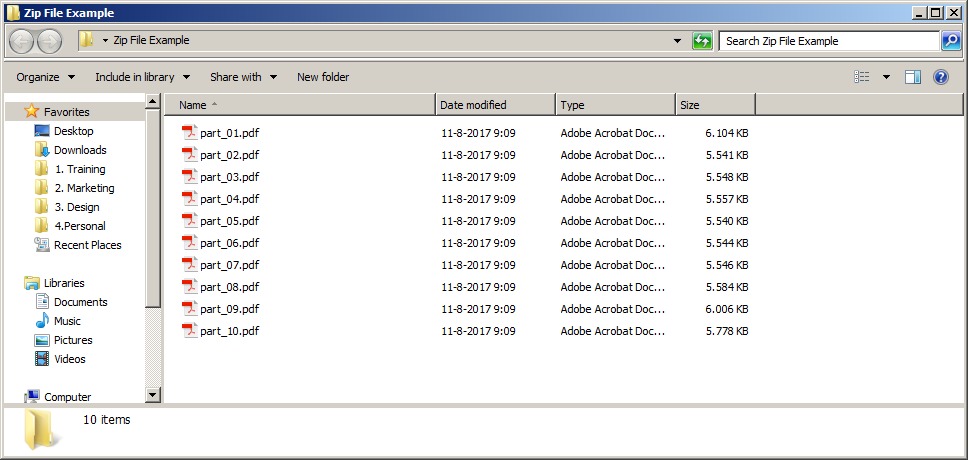Click the PDF icon of part_10.pdf
This screenshot has width=968, height=460.
pos(190,331)
